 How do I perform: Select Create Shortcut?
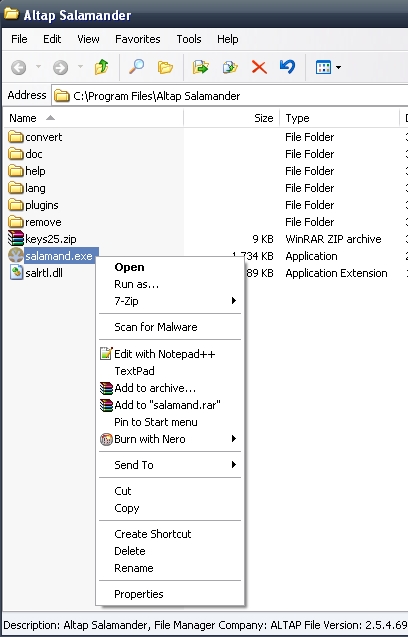pyautogui.click(x=170, y=534)
